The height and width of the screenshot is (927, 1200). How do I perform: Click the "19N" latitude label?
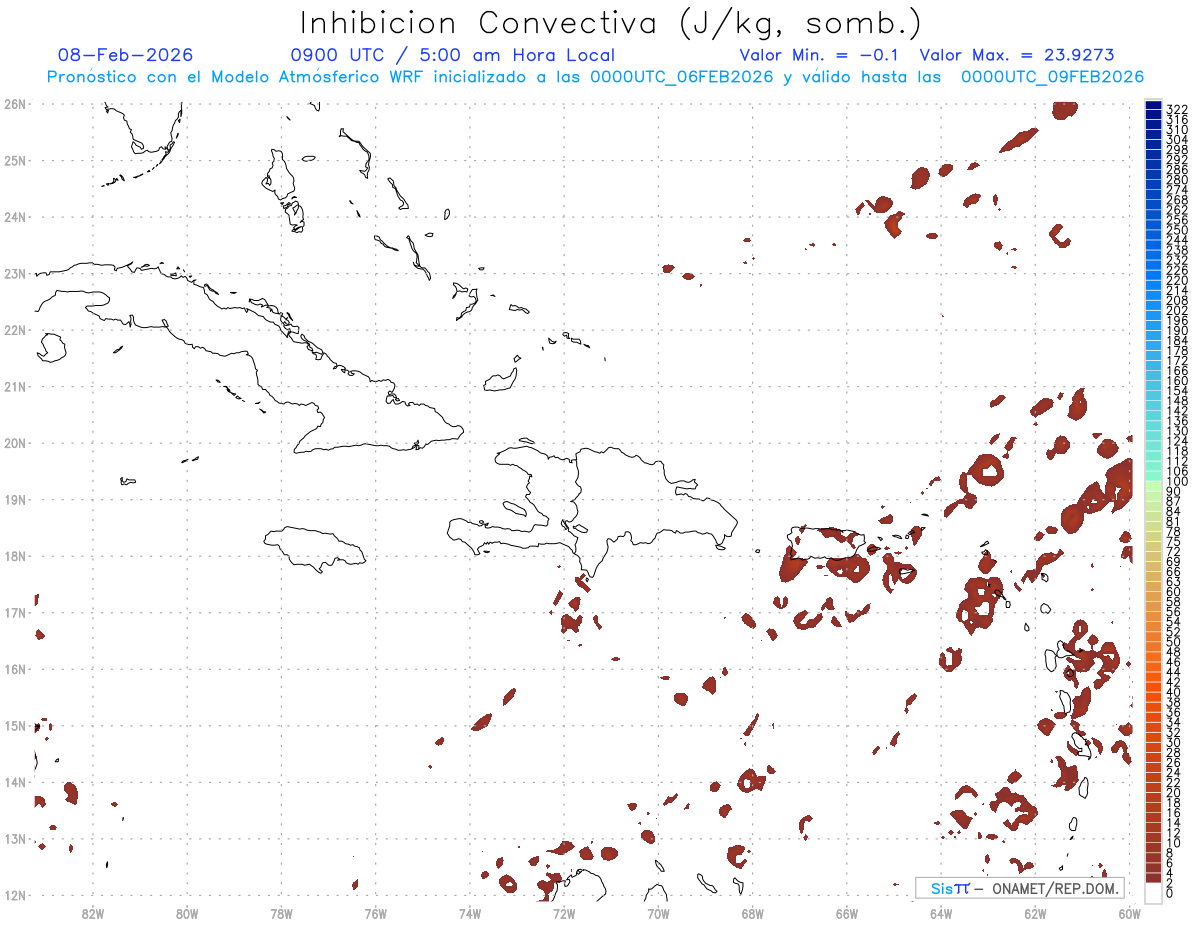14,499
